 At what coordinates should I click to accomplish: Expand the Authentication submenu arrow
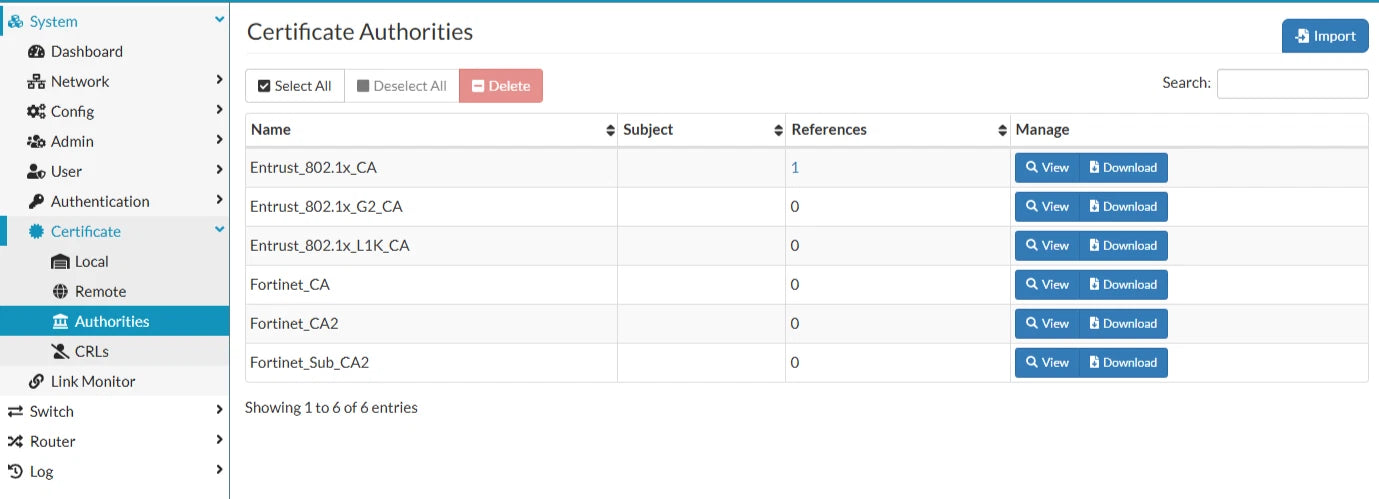click(x=219, y=200)
